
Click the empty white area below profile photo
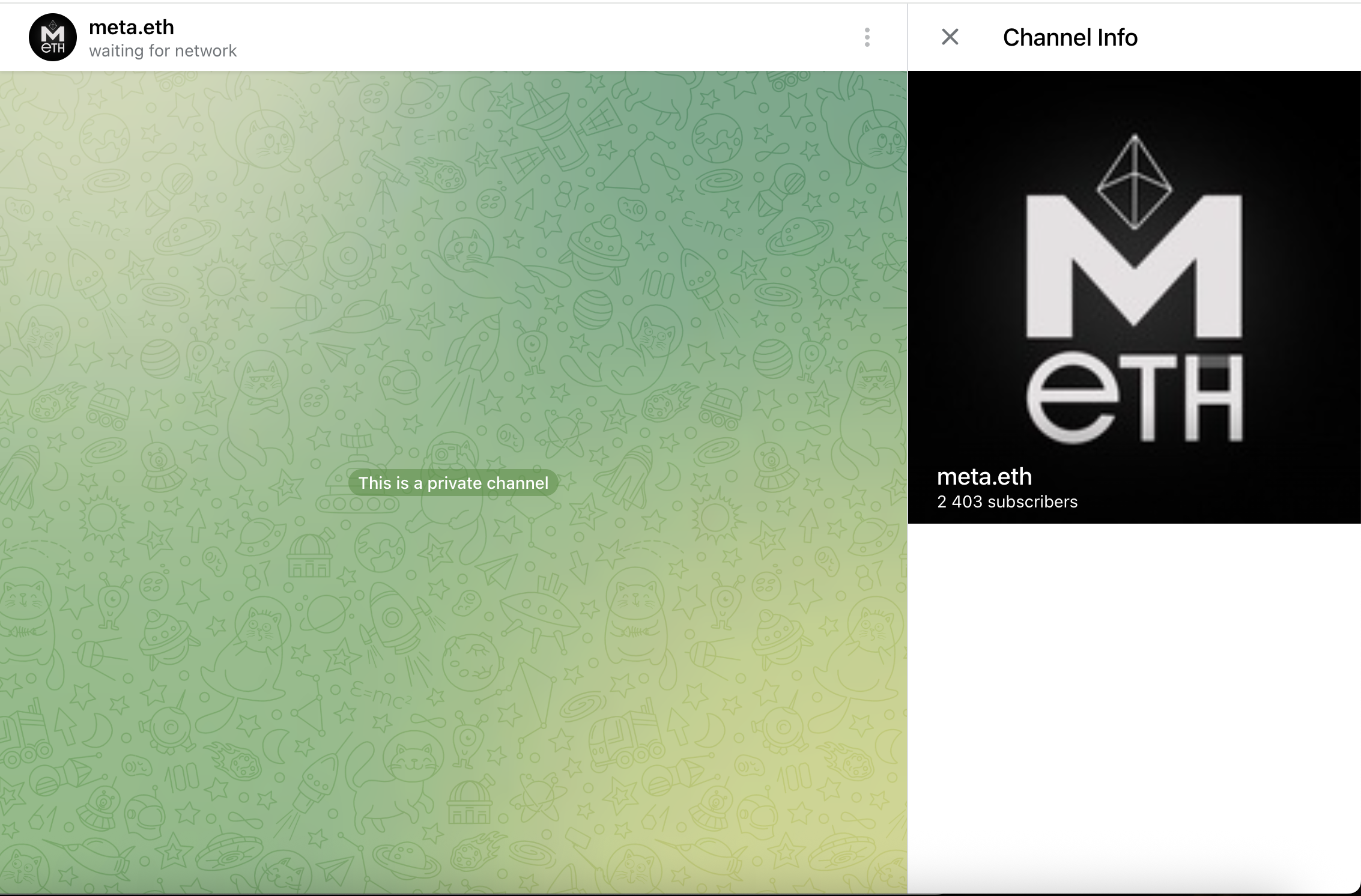1134,691
